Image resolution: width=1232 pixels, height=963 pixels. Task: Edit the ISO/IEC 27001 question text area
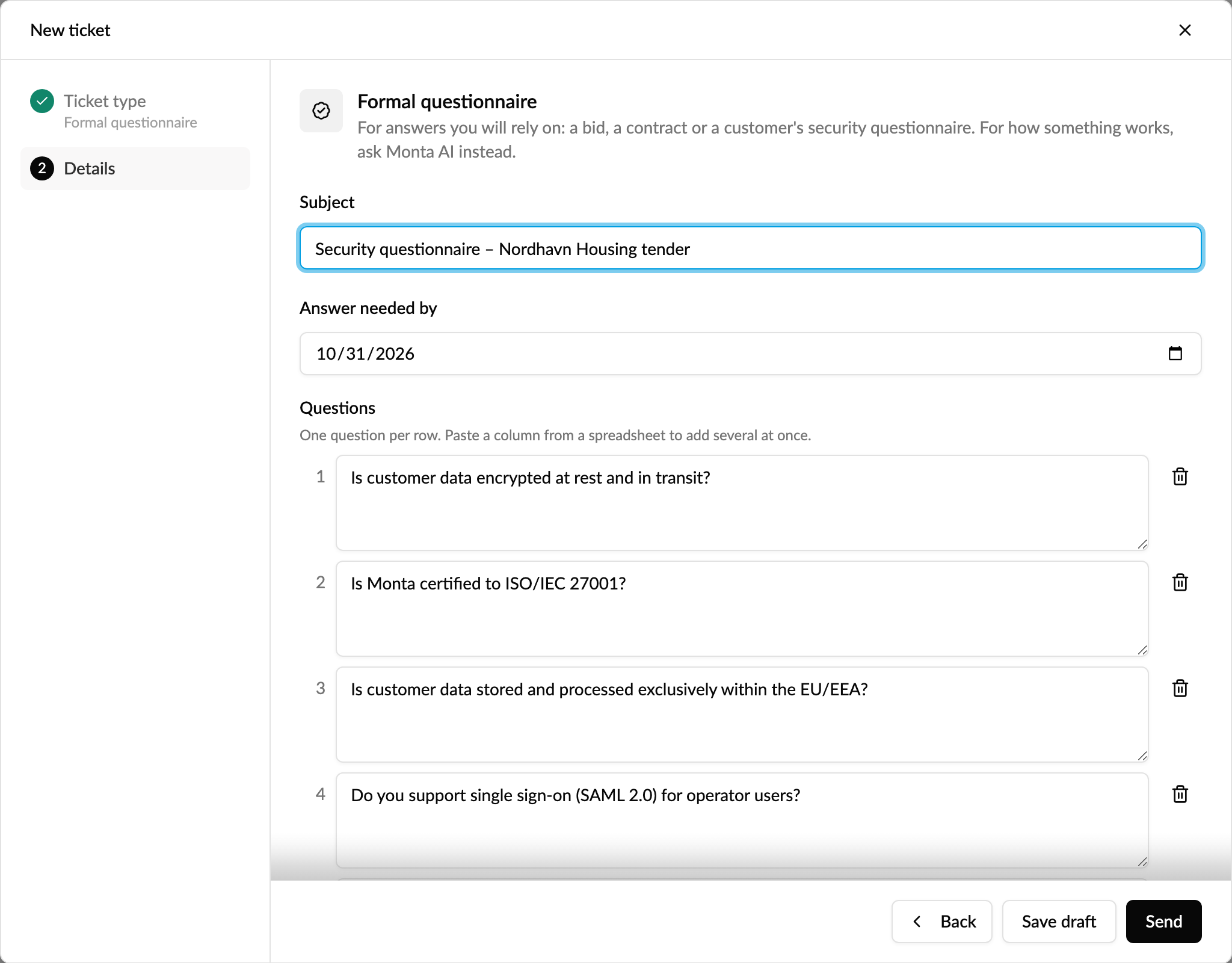742,609
